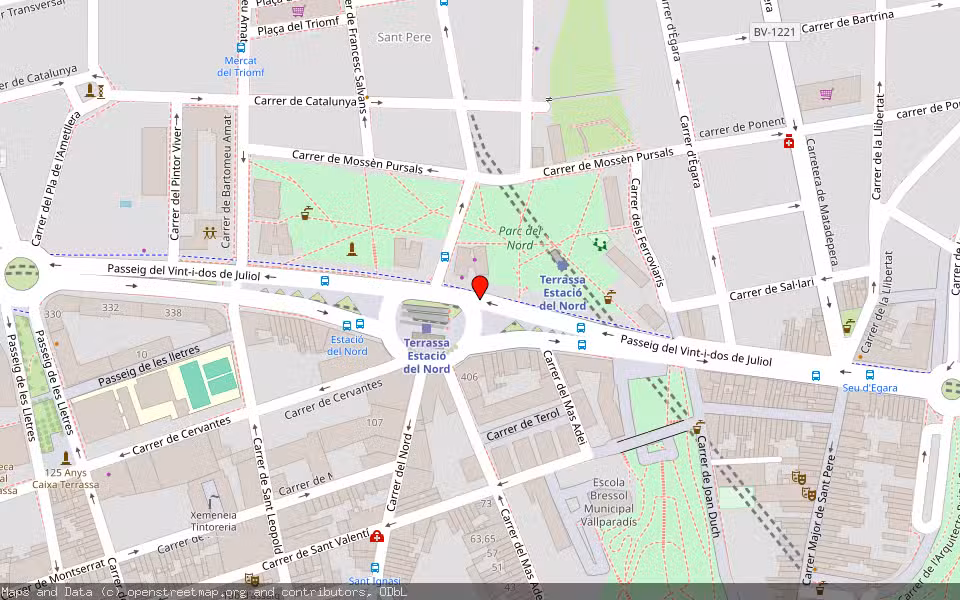The width and height of the screenshot is (960, 600).
Task: Select the bus stop icon beside Estació del Nord
Action: (347, 324)
